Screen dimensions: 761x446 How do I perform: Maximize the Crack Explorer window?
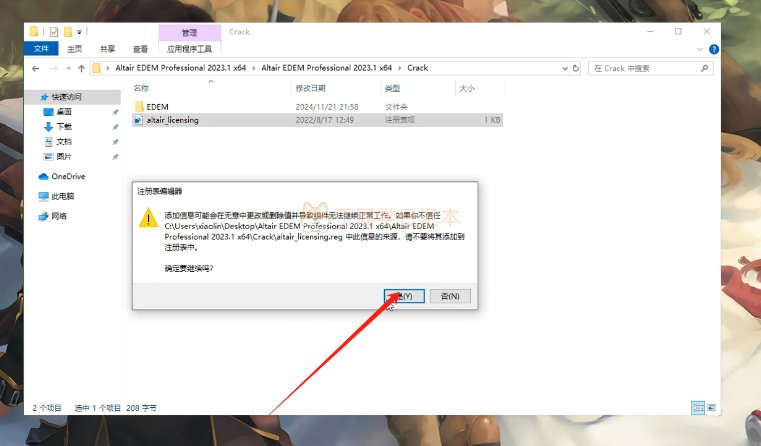pos(678,32)
